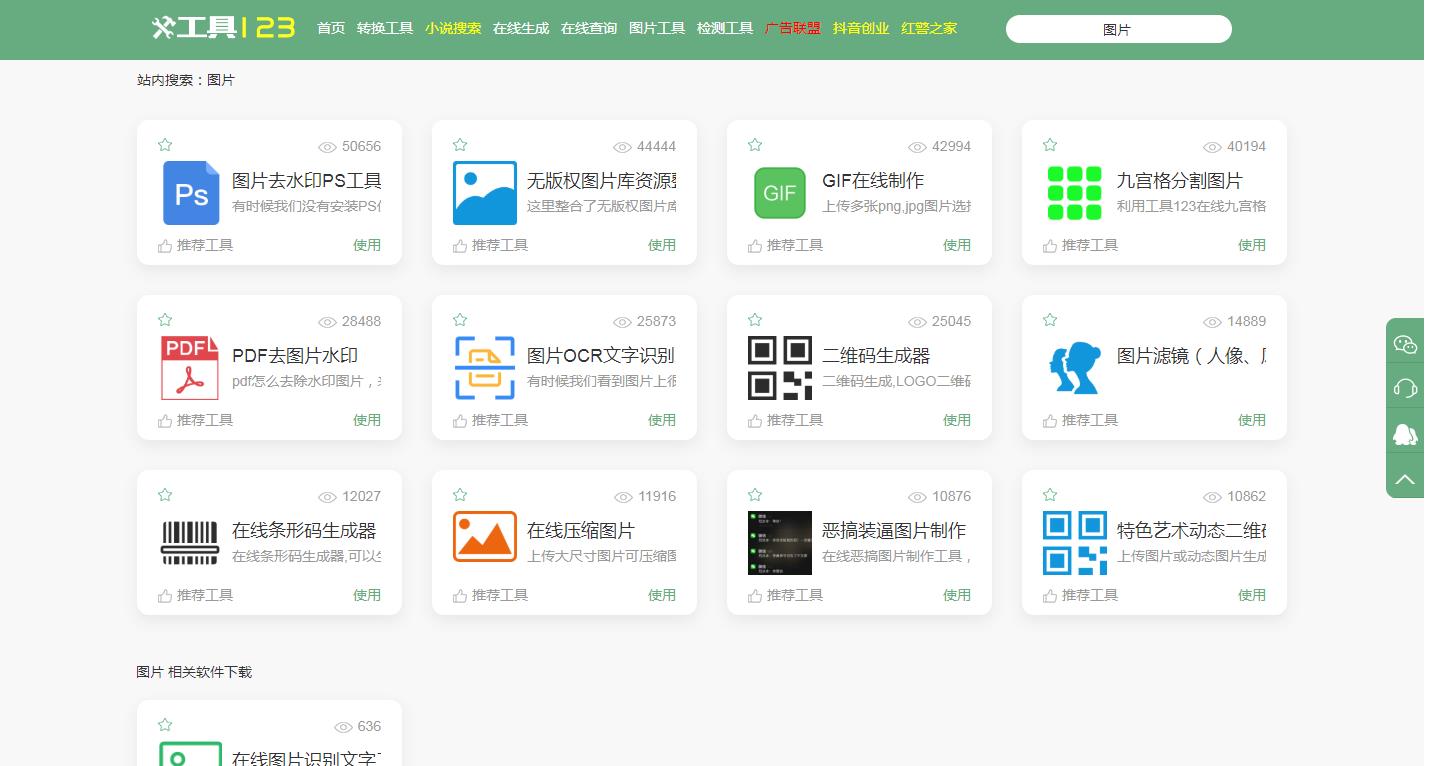Toggle the star on 在线压缩图片 card
This screenshot has width=1440, height=766.
[x=459, y=493]
